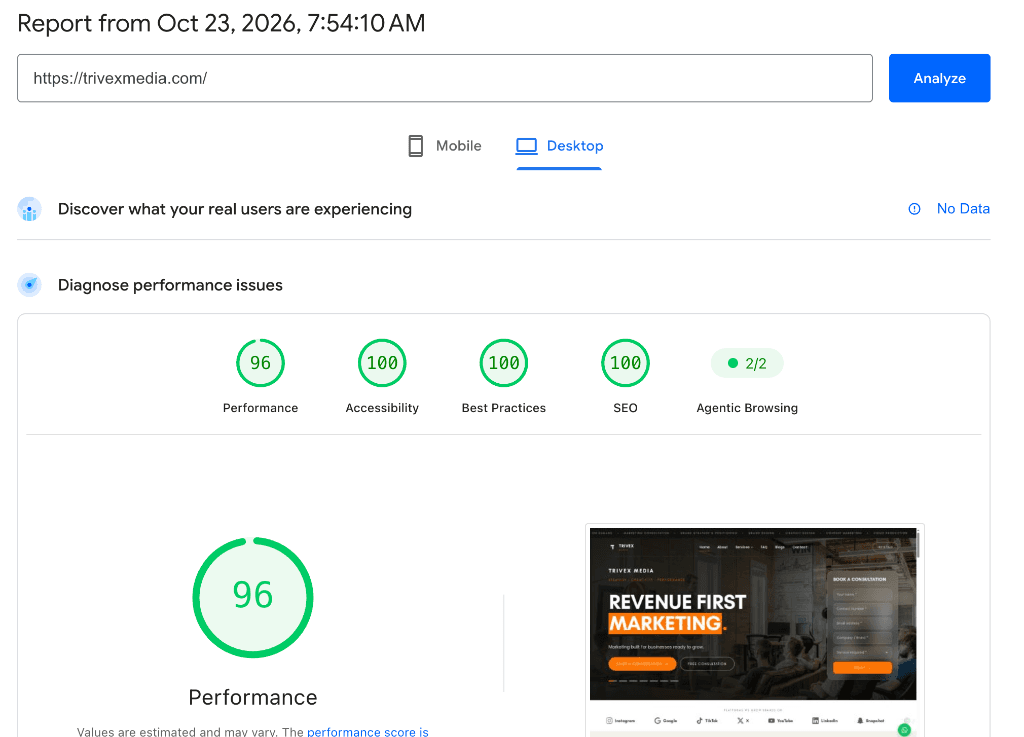This screenshot has height=737, width=1024.
Task: Click the Accessibility category label
Action: (382, 408)
